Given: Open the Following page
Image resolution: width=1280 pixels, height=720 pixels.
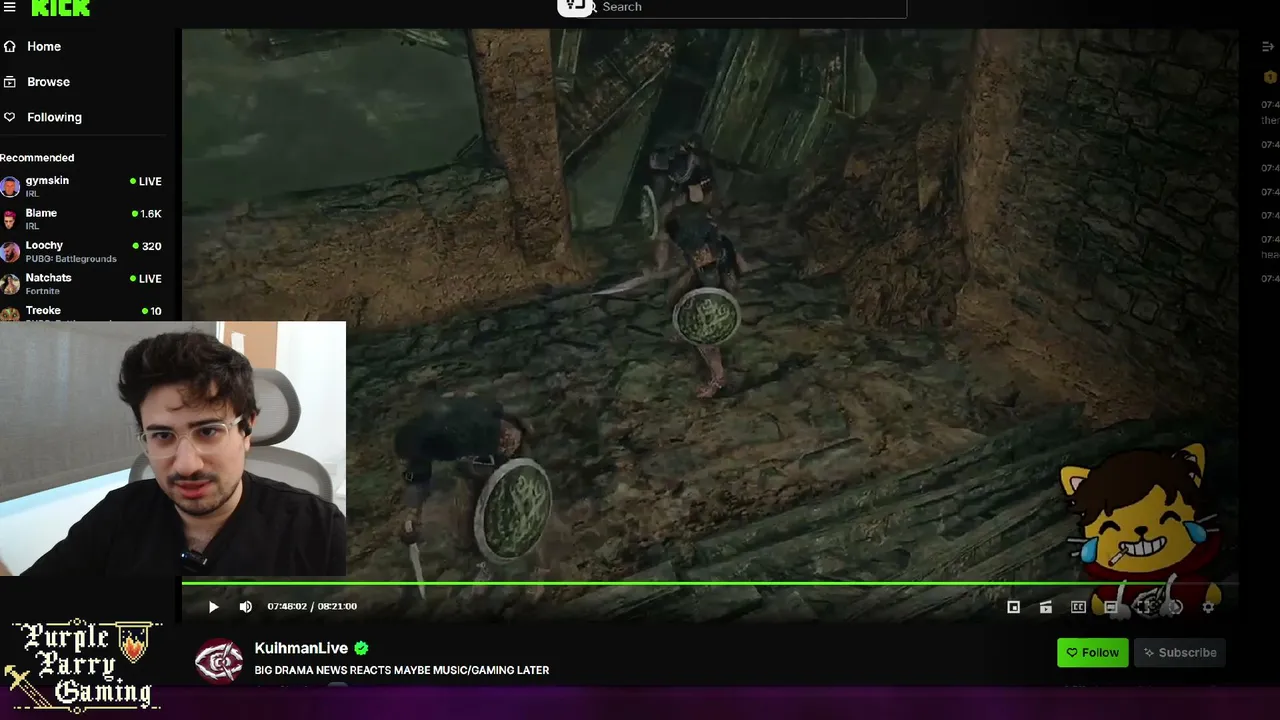Looking at the screenshot, I should 54,117.
